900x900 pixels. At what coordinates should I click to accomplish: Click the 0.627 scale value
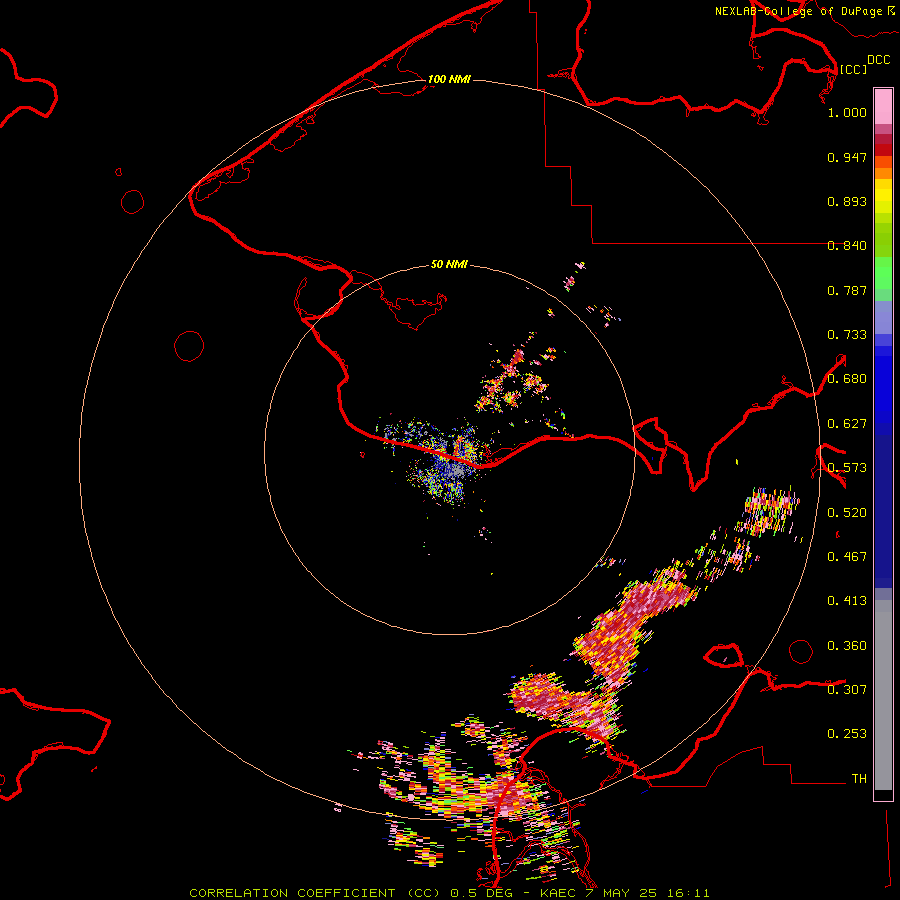pyautogui.click(x=847, y=424)
